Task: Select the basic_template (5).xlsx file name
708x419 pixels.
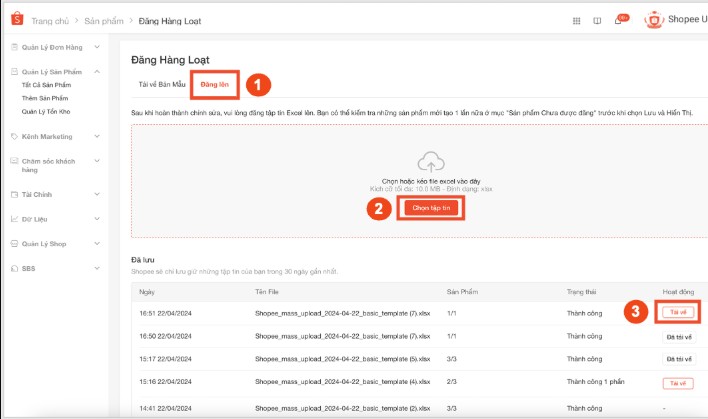Action: pos(343,359)
